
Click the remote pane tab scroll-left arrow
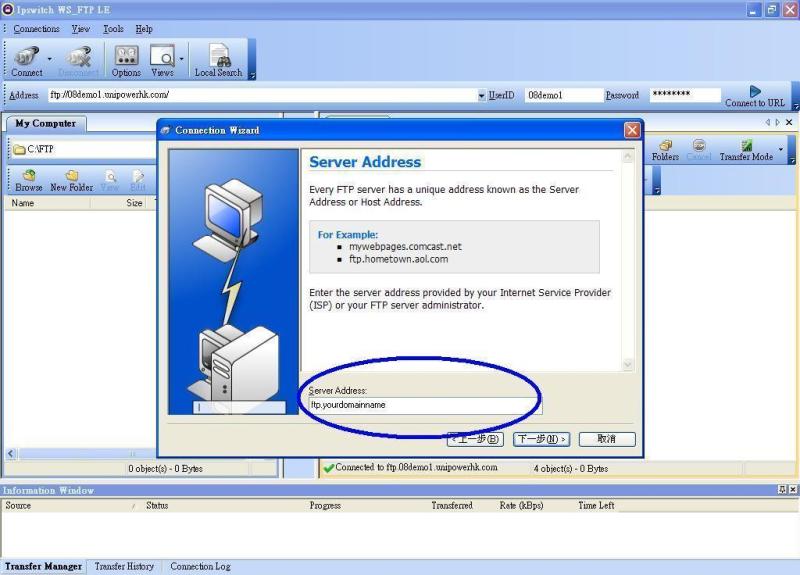(x=767, y=122)
